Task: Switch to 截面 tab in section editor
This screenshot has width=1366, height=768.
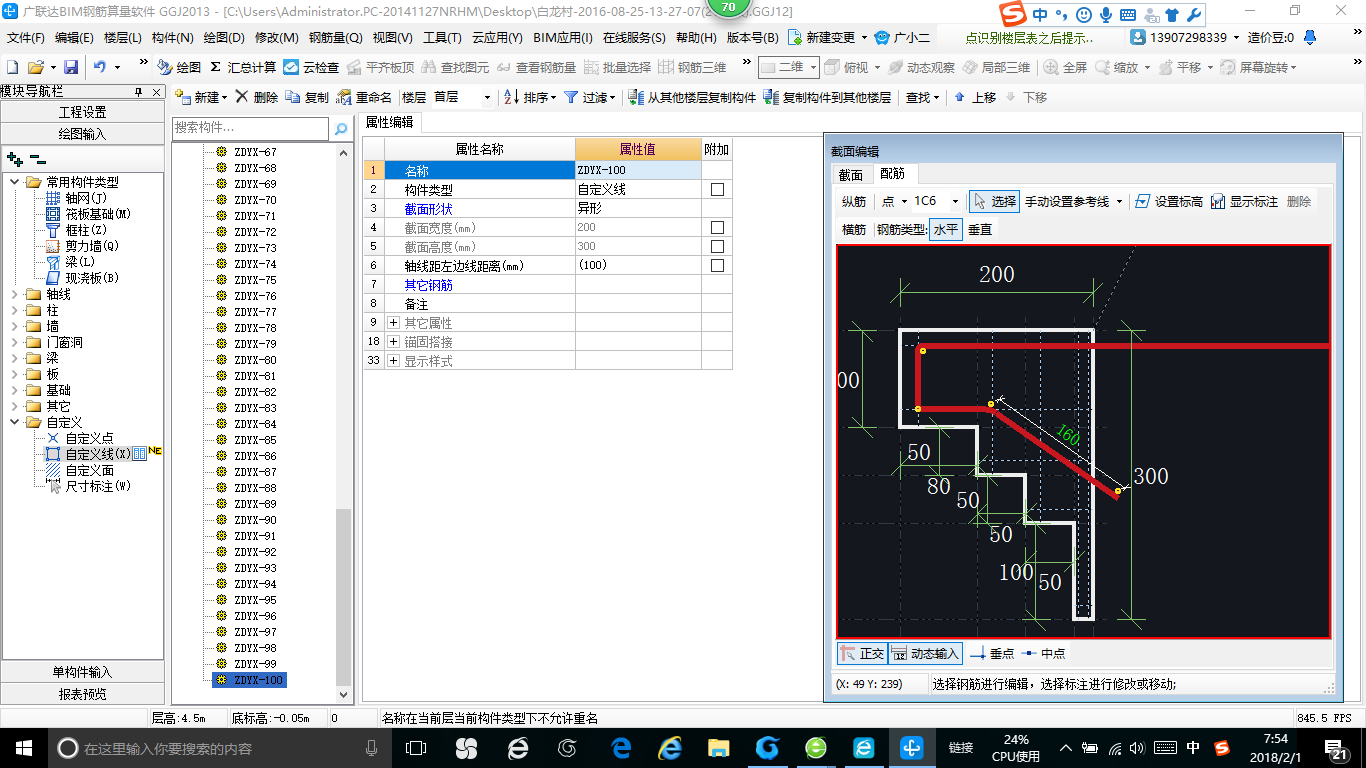Action: [851, 174]
